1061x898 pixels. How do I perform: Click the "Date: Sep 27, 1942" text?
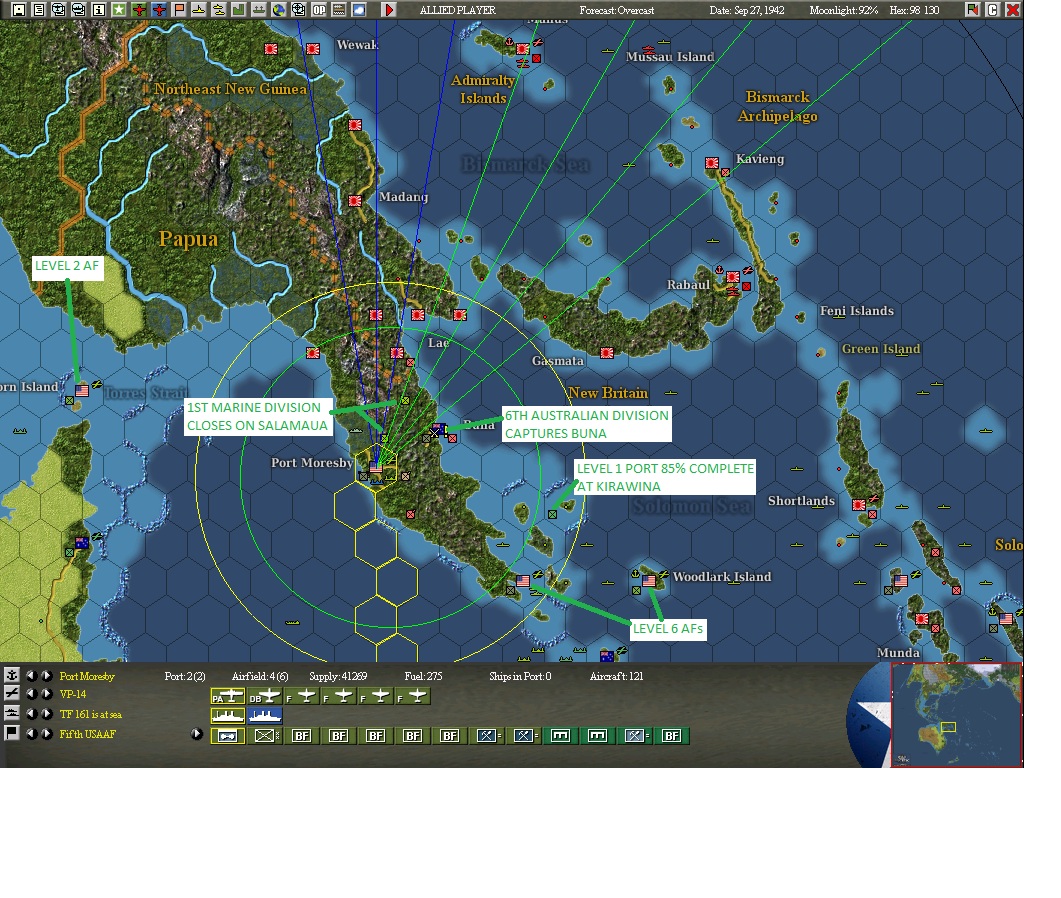pyautogui.click(x=747, y=10)
